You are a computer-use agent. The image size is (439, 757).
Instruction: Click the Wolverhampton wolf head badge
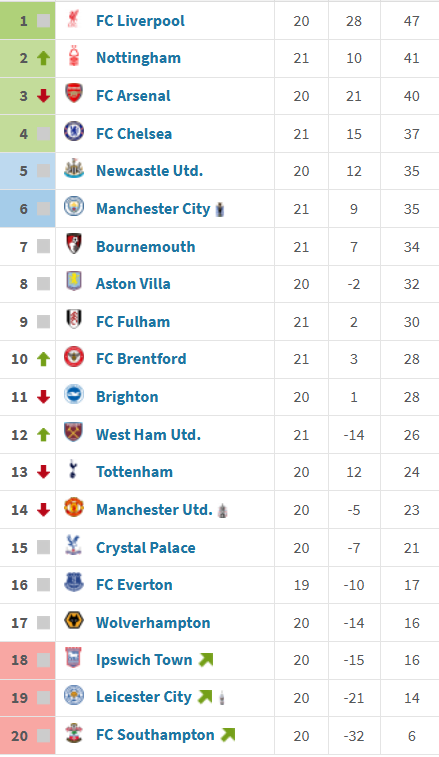click(74, 620)
